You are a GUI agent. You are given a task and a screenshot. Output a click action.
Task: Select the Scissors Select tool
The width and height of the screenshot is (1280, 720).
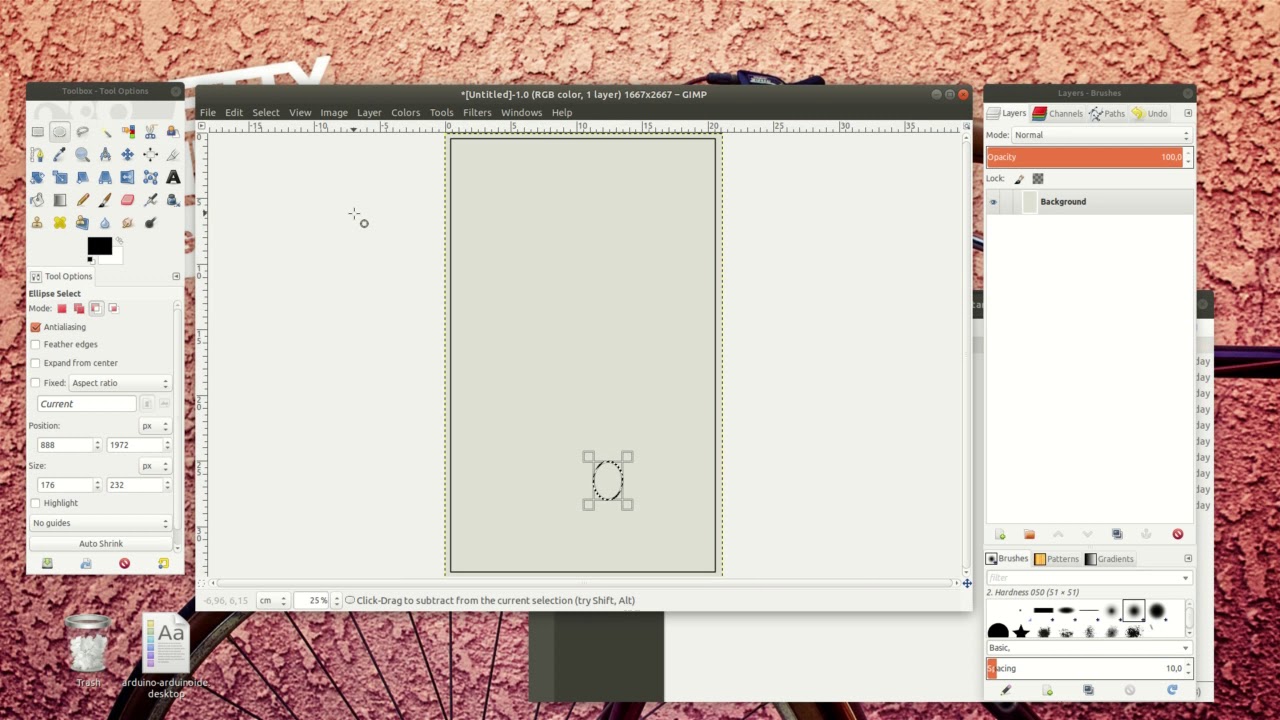(x=150, y=131)
